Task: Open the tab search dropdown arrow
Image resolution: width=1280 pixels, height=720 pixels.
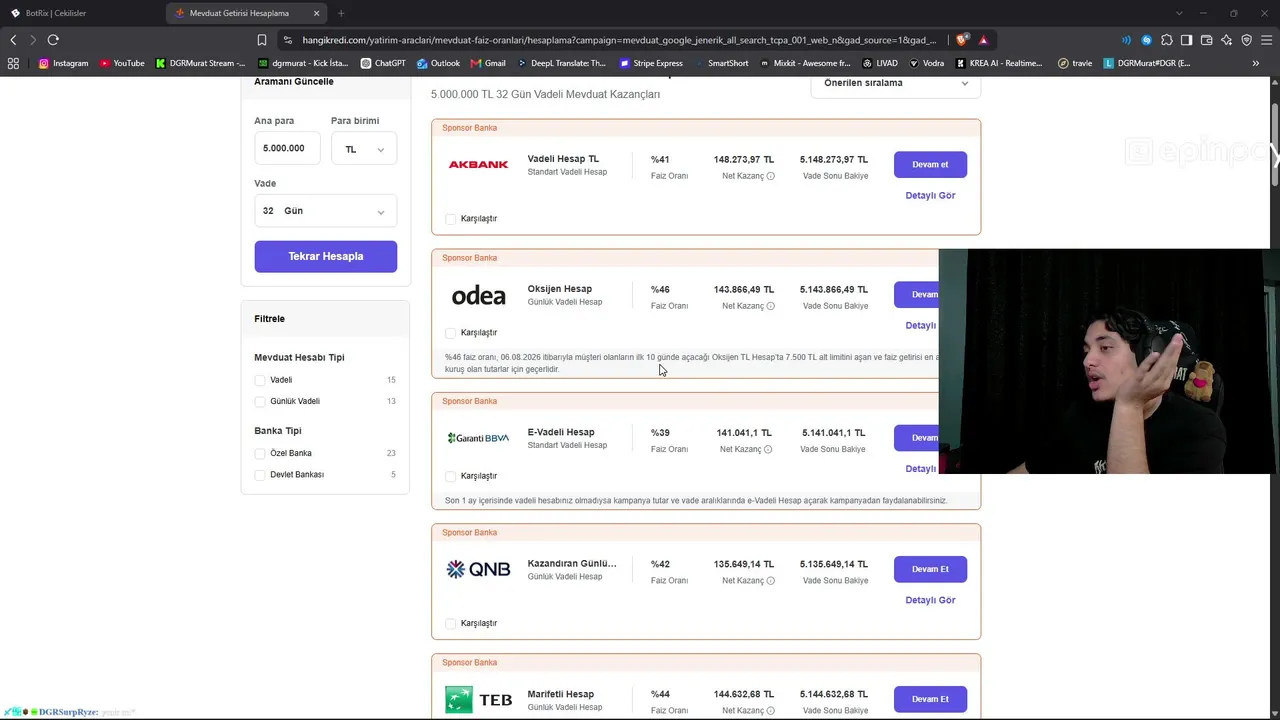Action: [x=1179, y=13]
